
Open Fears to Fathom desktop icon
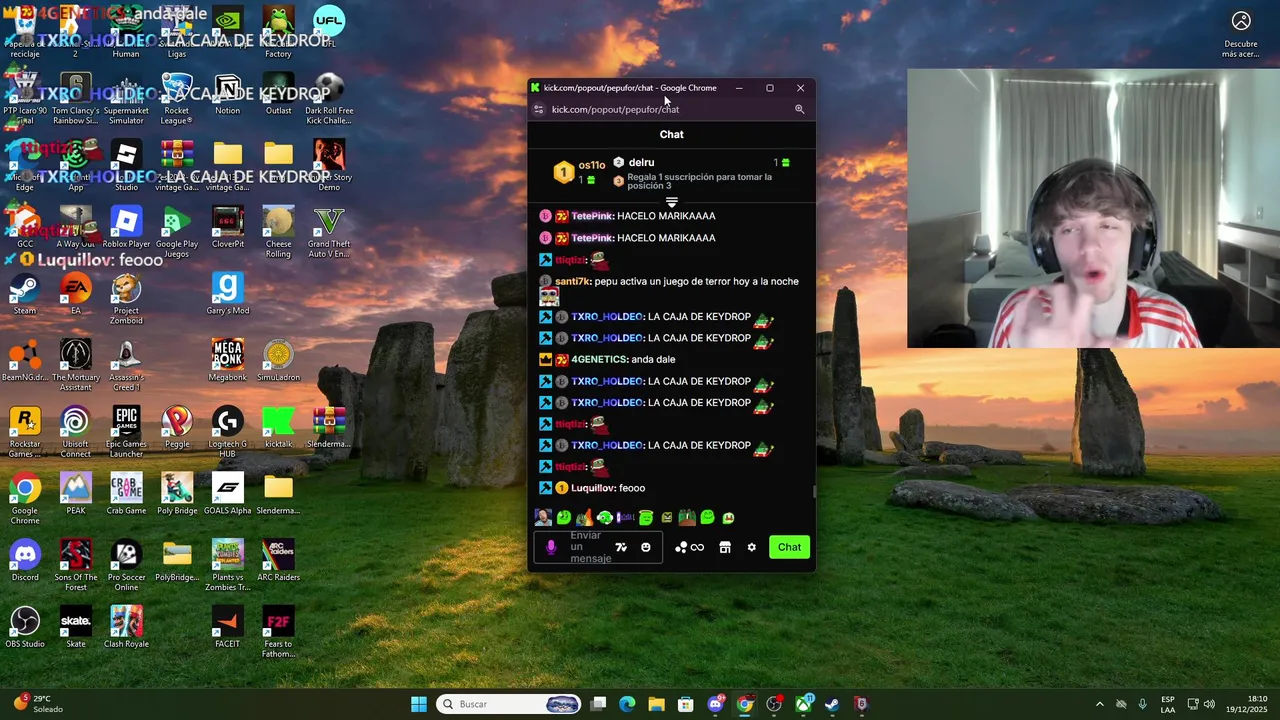[x=278, y=632]
